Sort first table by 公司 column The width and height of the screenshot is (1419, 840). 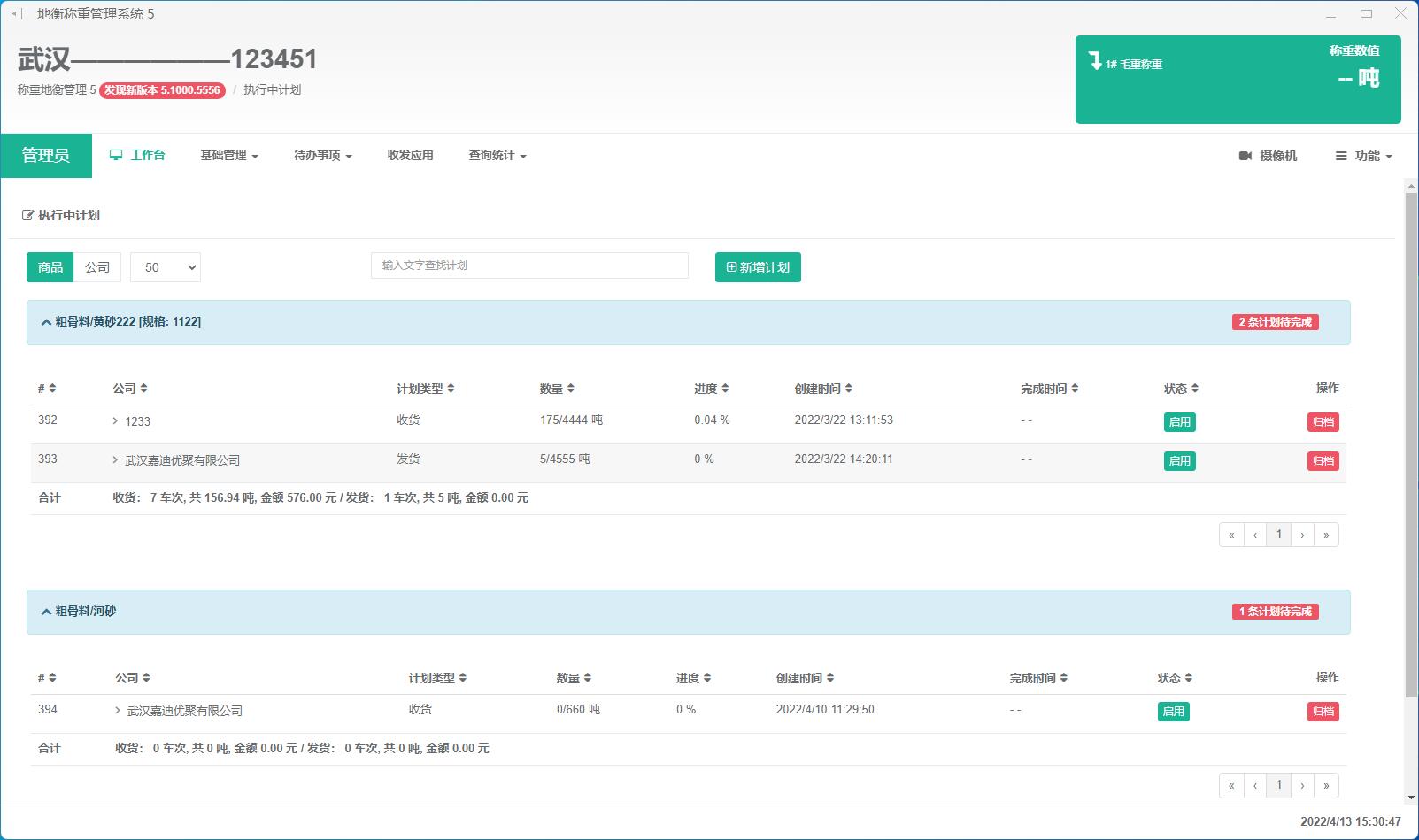[130, 389]
